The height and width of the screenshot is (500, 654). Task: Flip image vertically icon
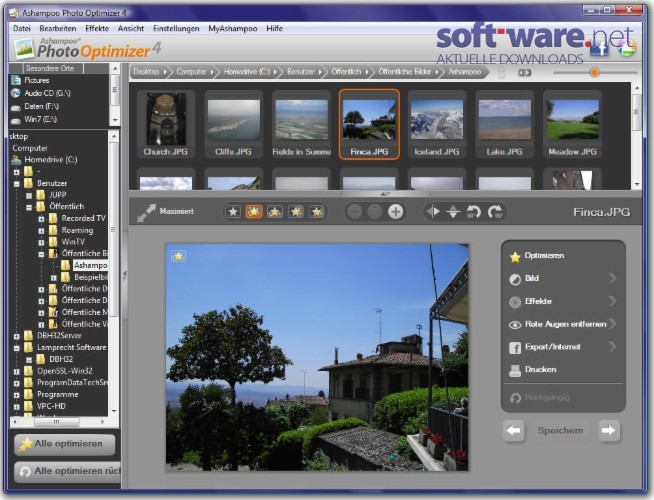453,212
